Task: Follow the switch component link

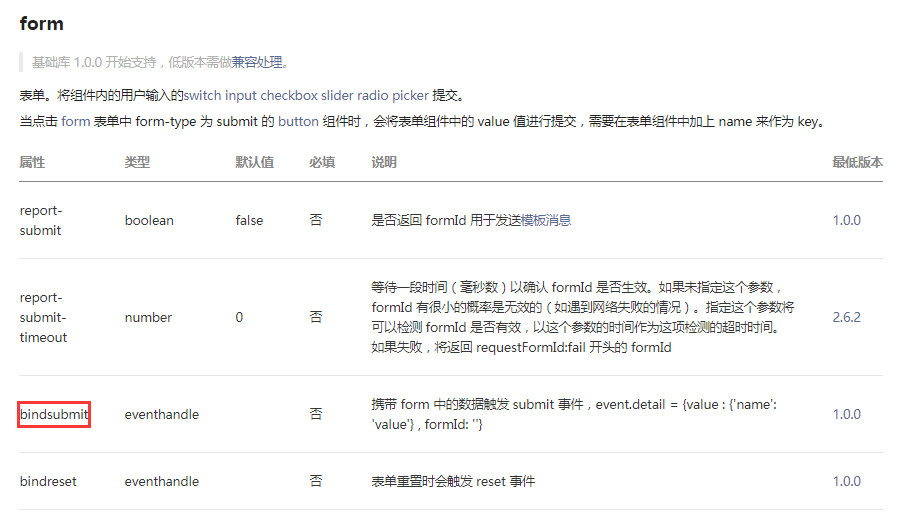Action: coord(202,95)
